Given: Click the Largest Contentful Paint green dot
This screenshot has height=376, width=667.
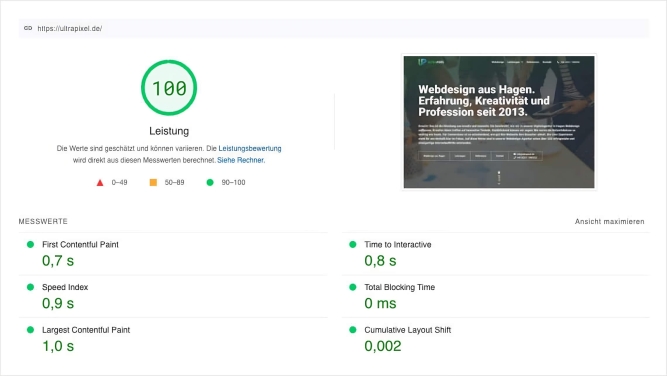Looking at the screenshot, I should point(30,330).
